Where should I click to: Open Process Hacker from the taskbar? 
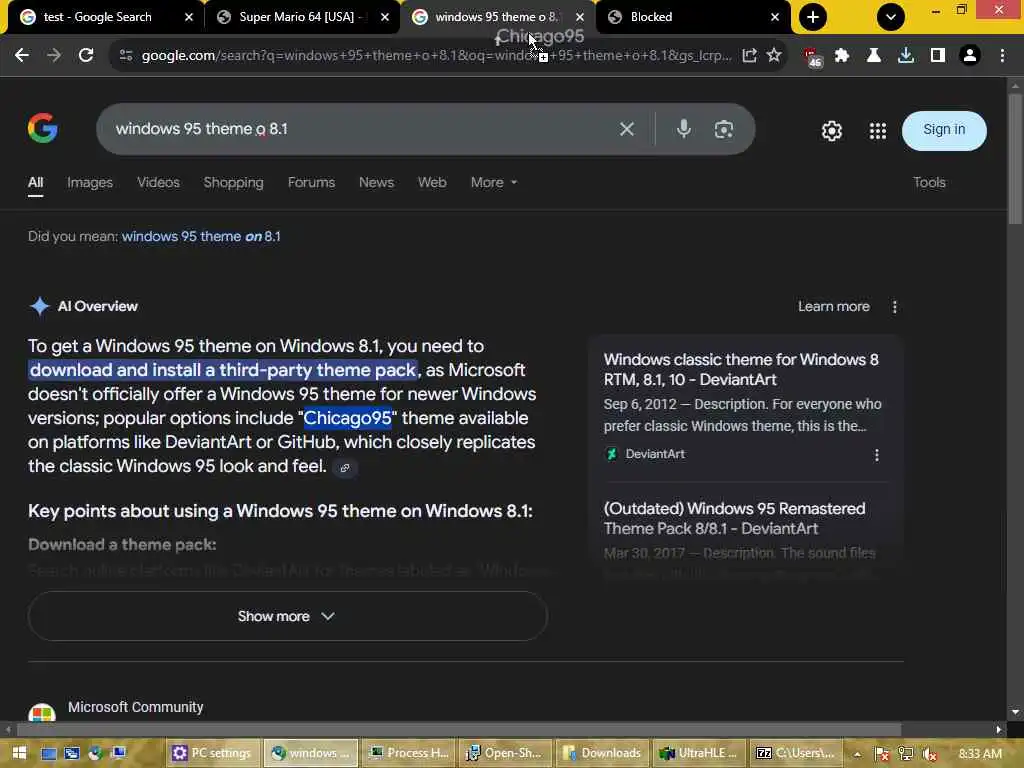[x=409, y=753]
